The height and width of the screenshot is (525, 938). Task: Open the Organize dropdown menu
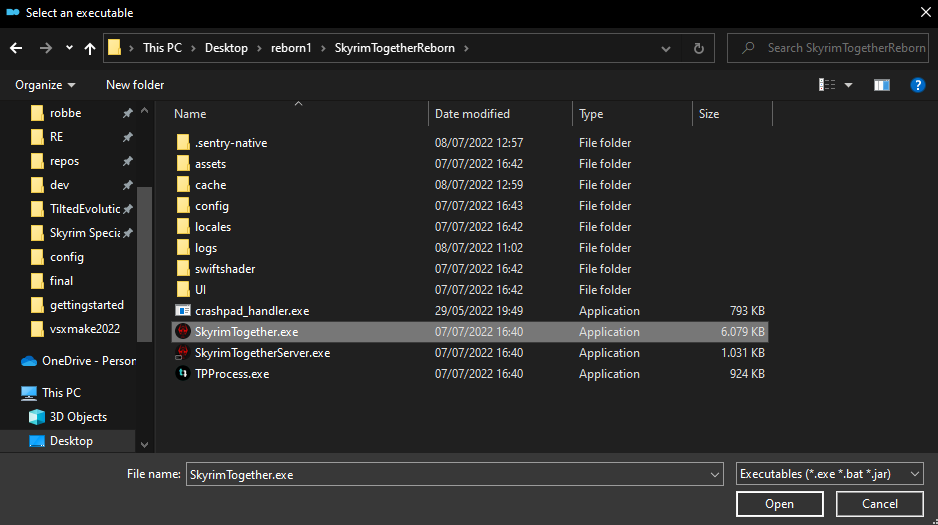[45, 85]
